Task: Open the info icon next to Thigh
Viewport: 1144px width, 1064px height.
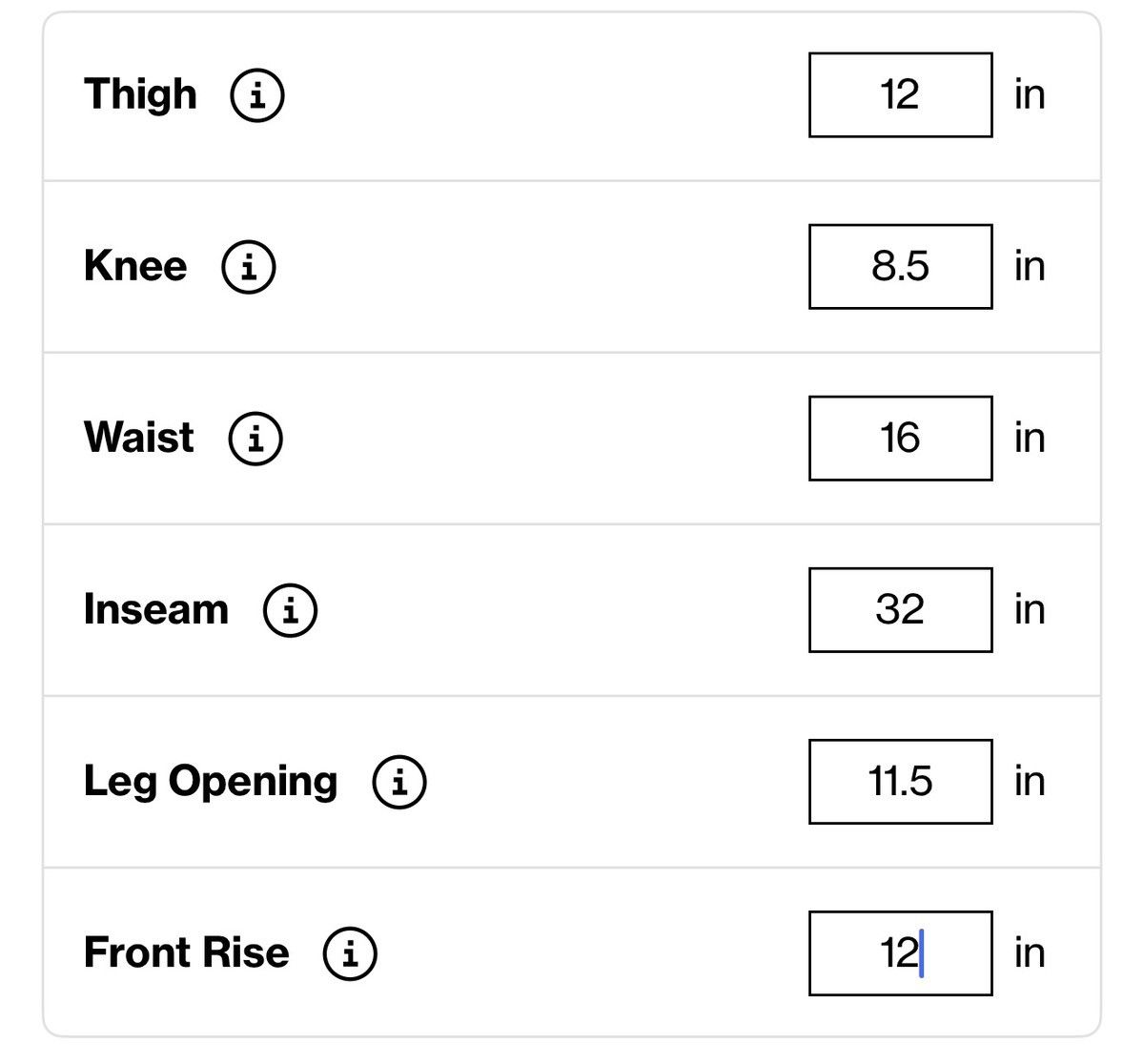Action: click(257, 95)
